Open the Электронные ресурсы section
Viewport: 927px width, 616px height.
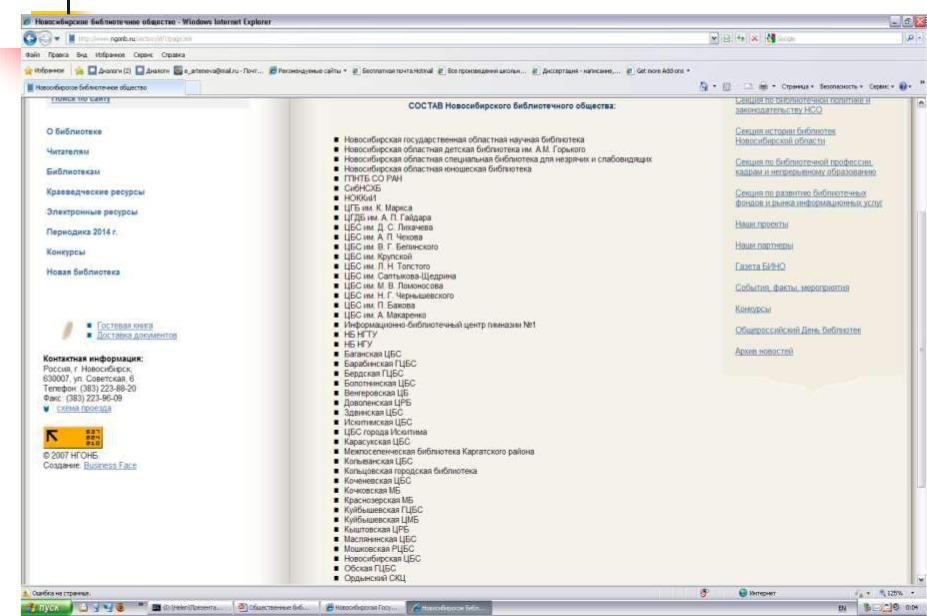92,212
